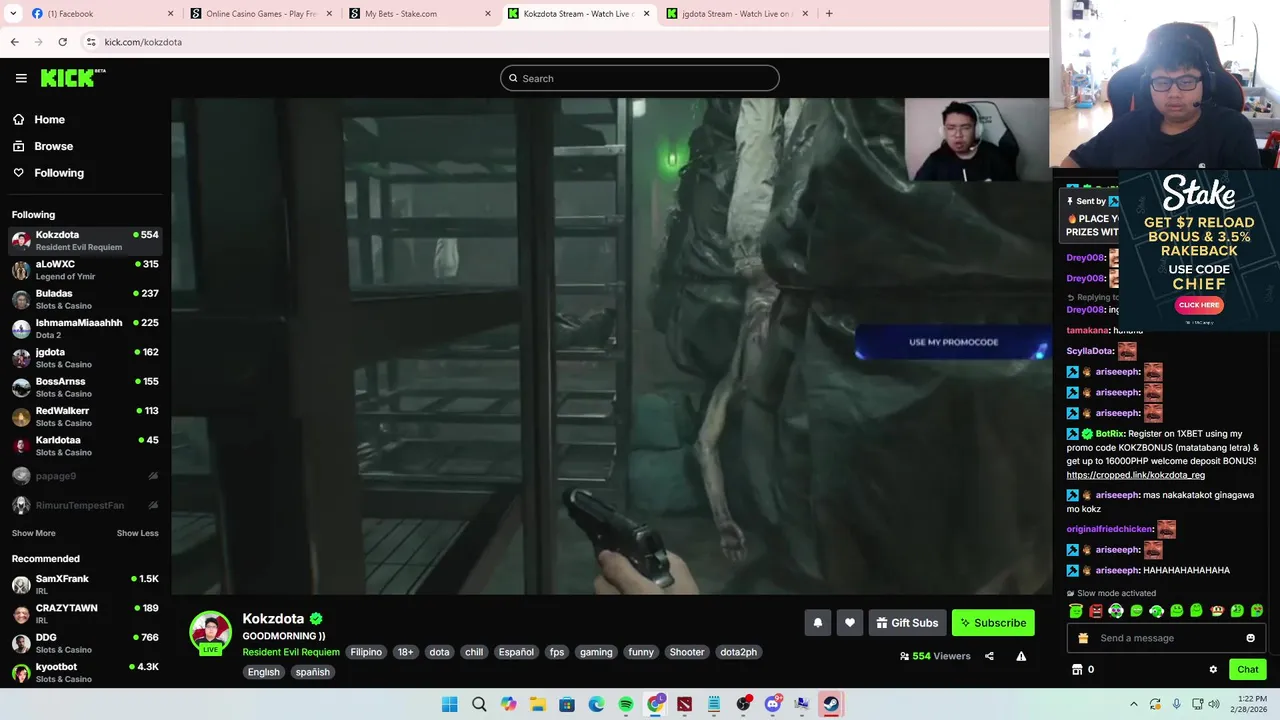Open Browse in sidebar
Screen dimensions: 1280x720
(42, 146)
